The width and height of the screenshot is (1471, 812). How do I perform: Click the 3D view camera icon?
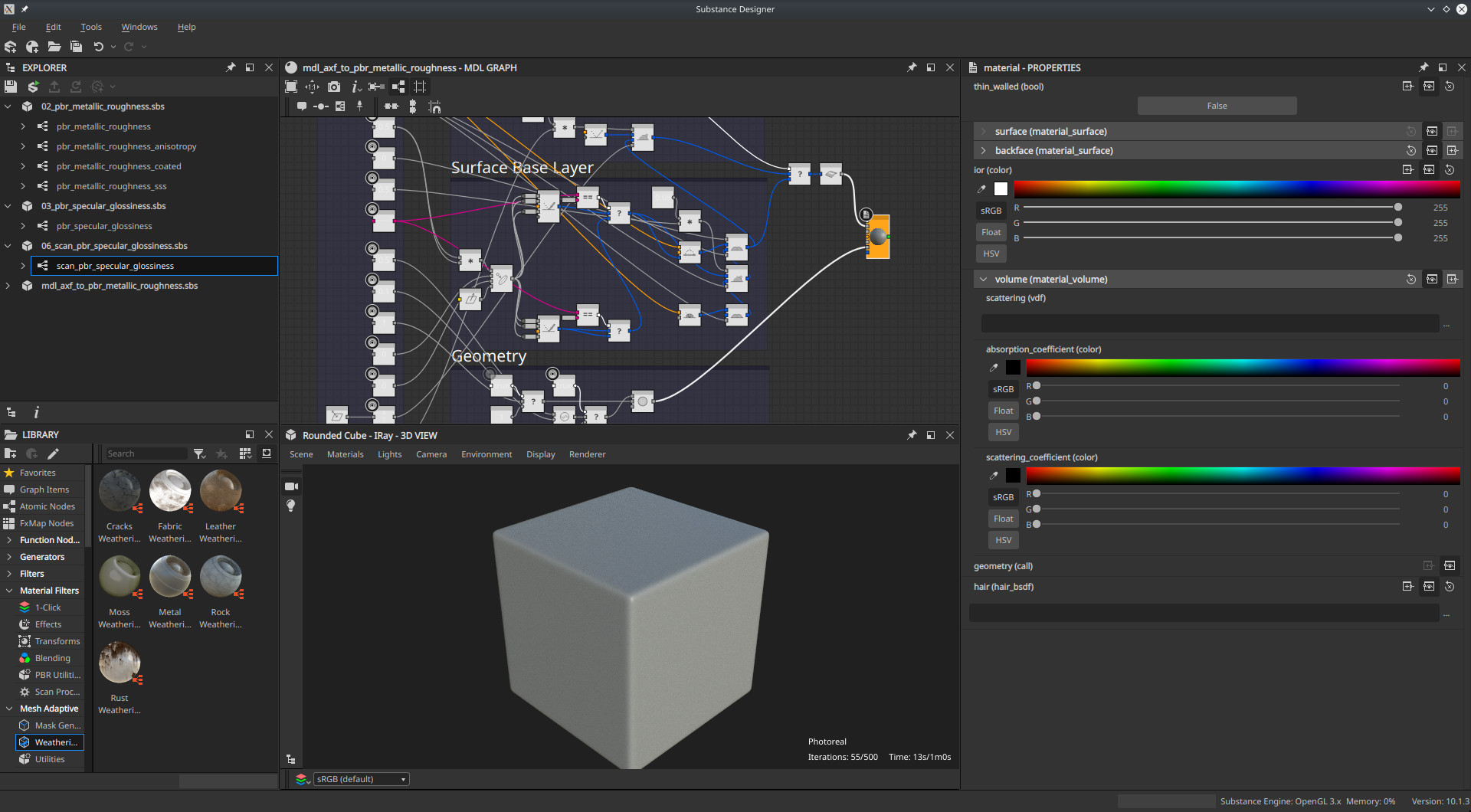(291, 486)
